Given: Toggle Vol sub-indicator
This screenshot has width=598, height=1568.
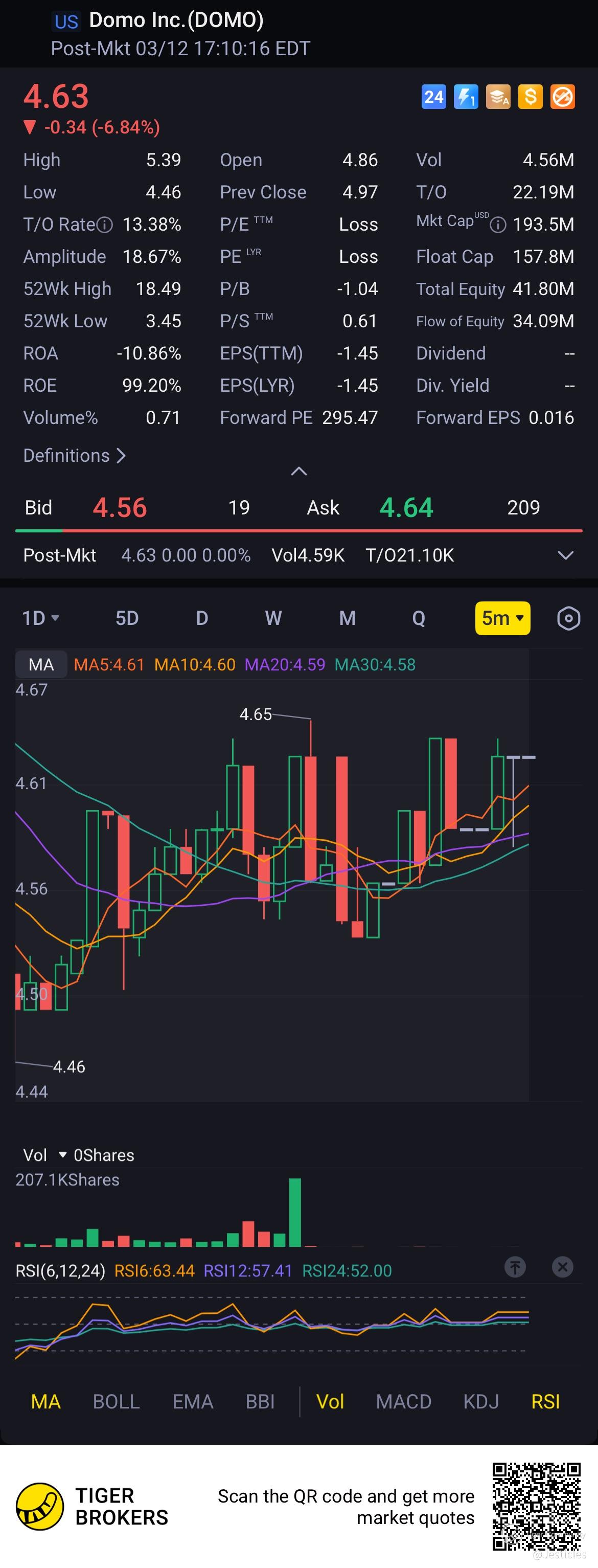Looking at the screenshot, I should click(x=330, y=1402).
